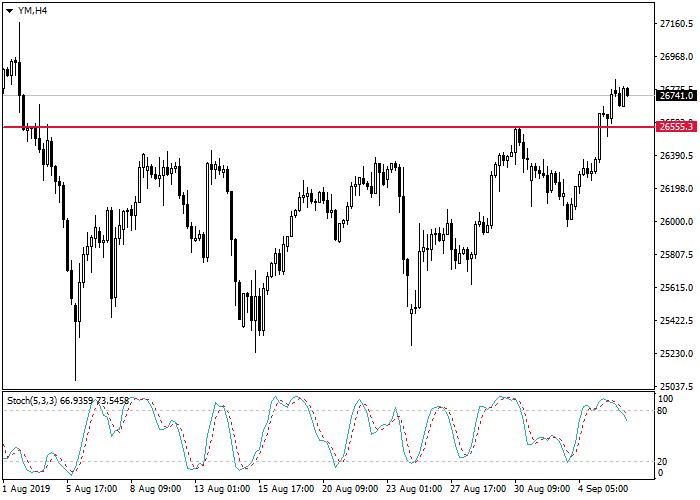Click the 27160.5 price scale label
Viewport: 700px width, 500px height.
(x=676, y=24)
